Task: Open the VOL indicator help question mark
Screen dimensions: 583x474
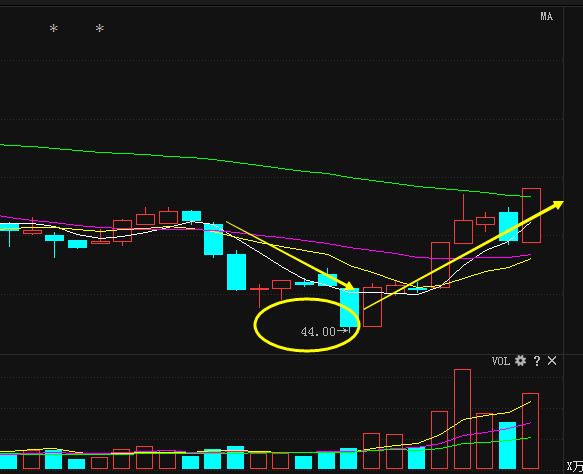Action: 537,361
